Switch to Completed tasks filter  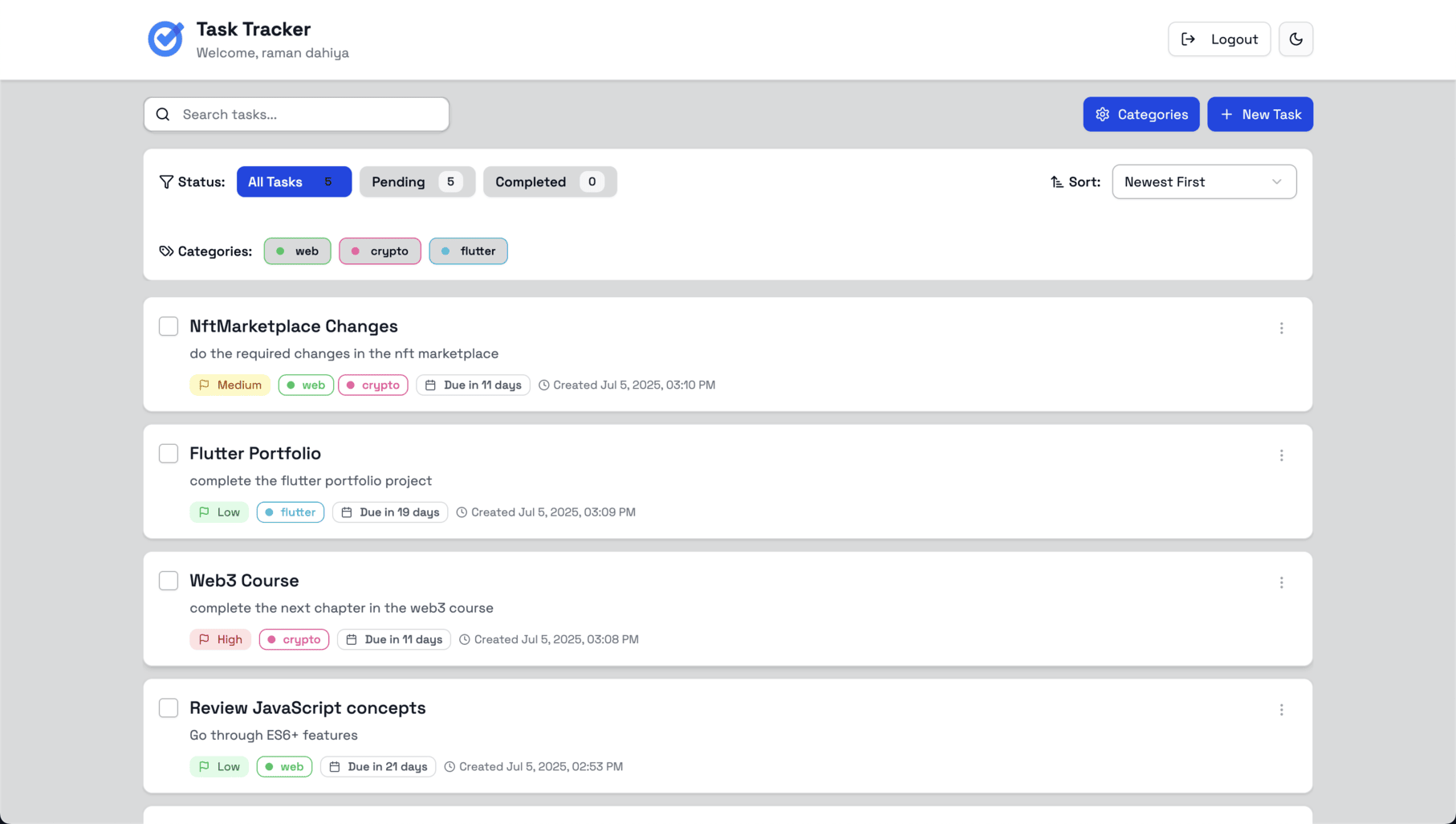(x=550, y=182)
